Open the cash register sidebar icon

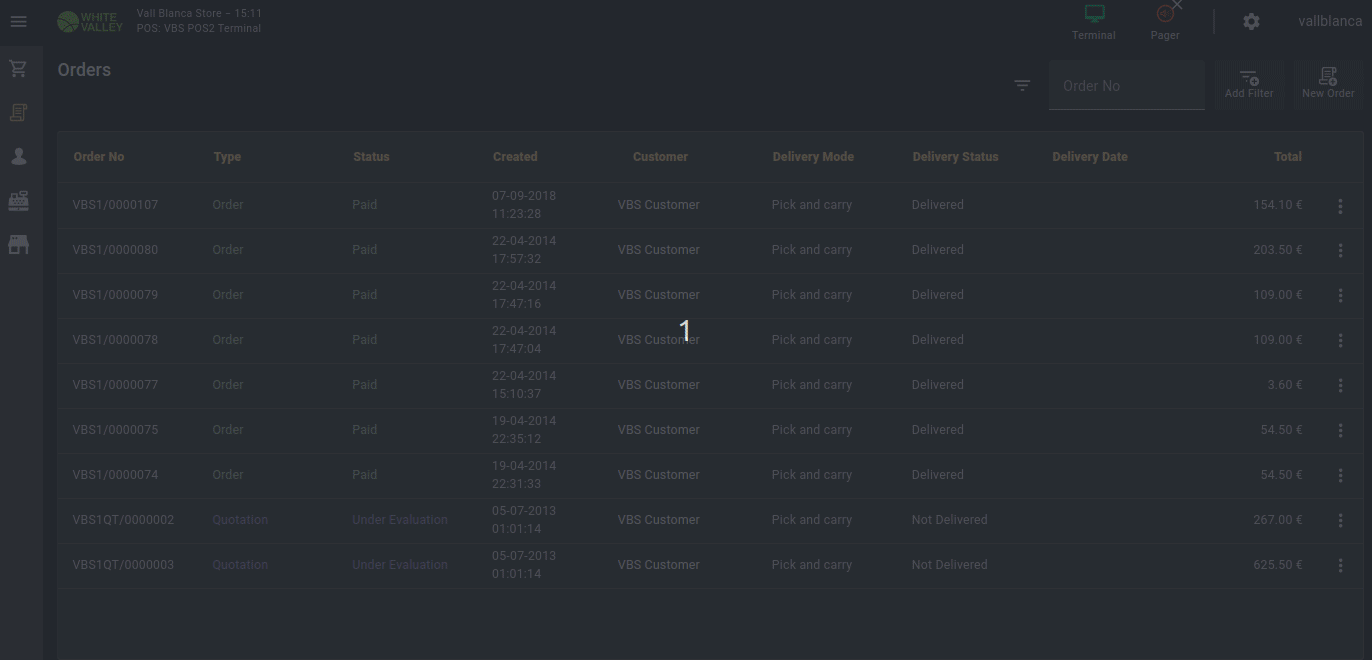click(x=18, y=201)
